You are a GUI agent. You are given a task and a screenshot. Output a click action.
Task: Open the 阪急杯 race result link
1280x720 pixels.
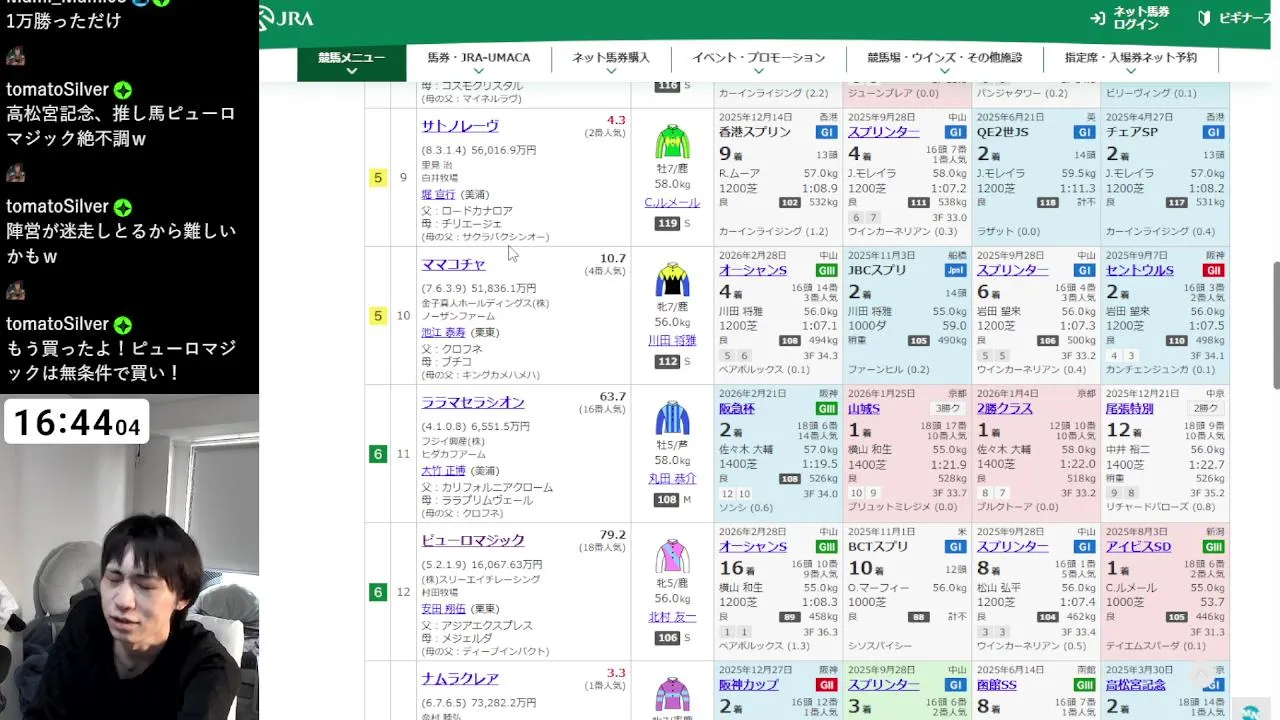tap(737, 409)
